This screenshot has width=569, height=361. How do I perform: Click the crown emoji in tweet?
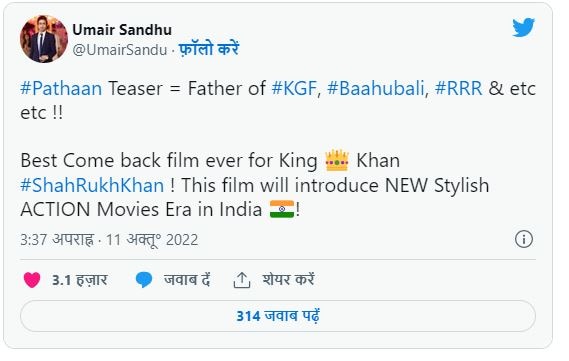point(337,160)
